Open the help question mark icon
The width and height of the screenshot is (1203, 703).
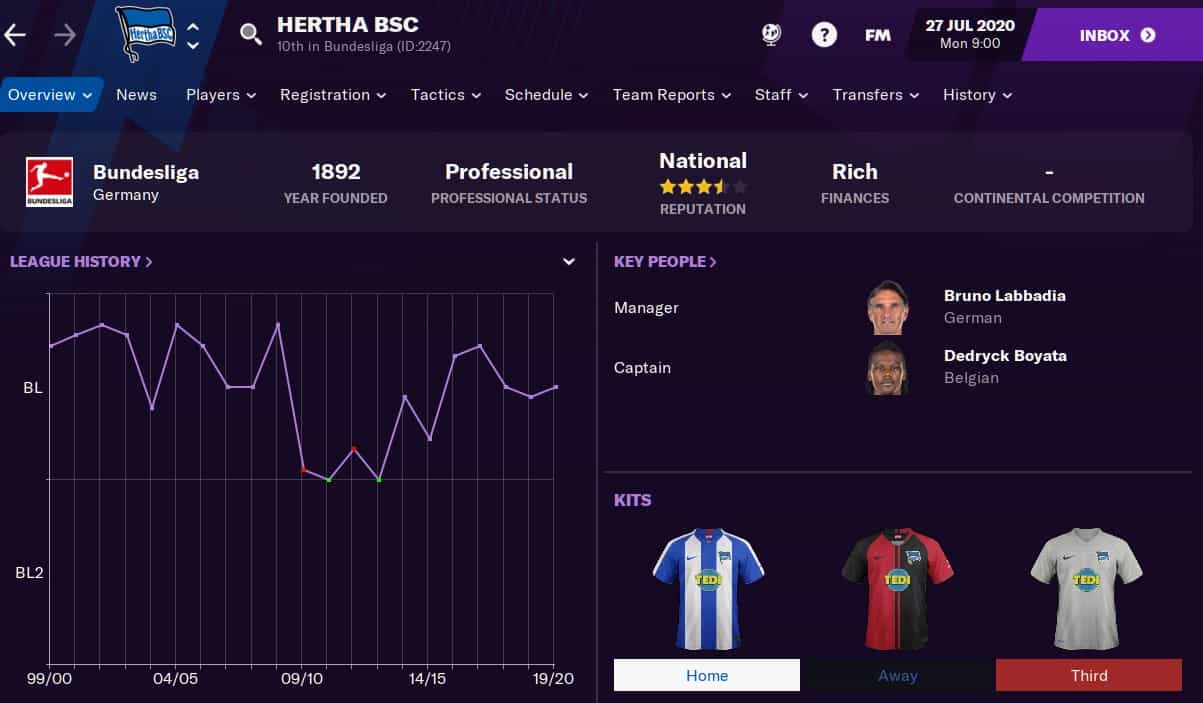[823, 36]
